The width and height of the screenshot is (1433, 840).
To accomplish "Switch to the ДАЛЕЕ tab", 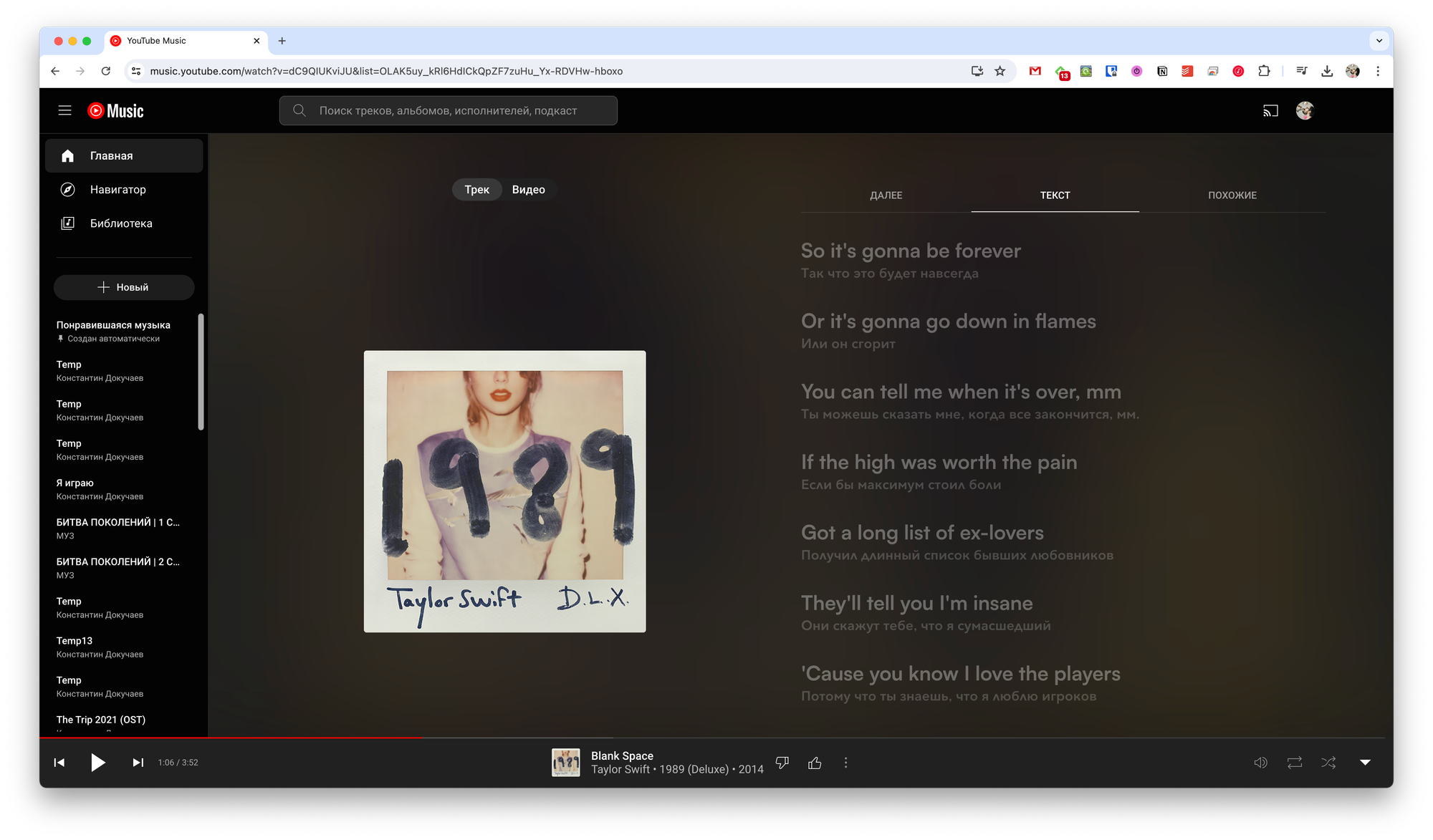I will (x=886, y=195).
